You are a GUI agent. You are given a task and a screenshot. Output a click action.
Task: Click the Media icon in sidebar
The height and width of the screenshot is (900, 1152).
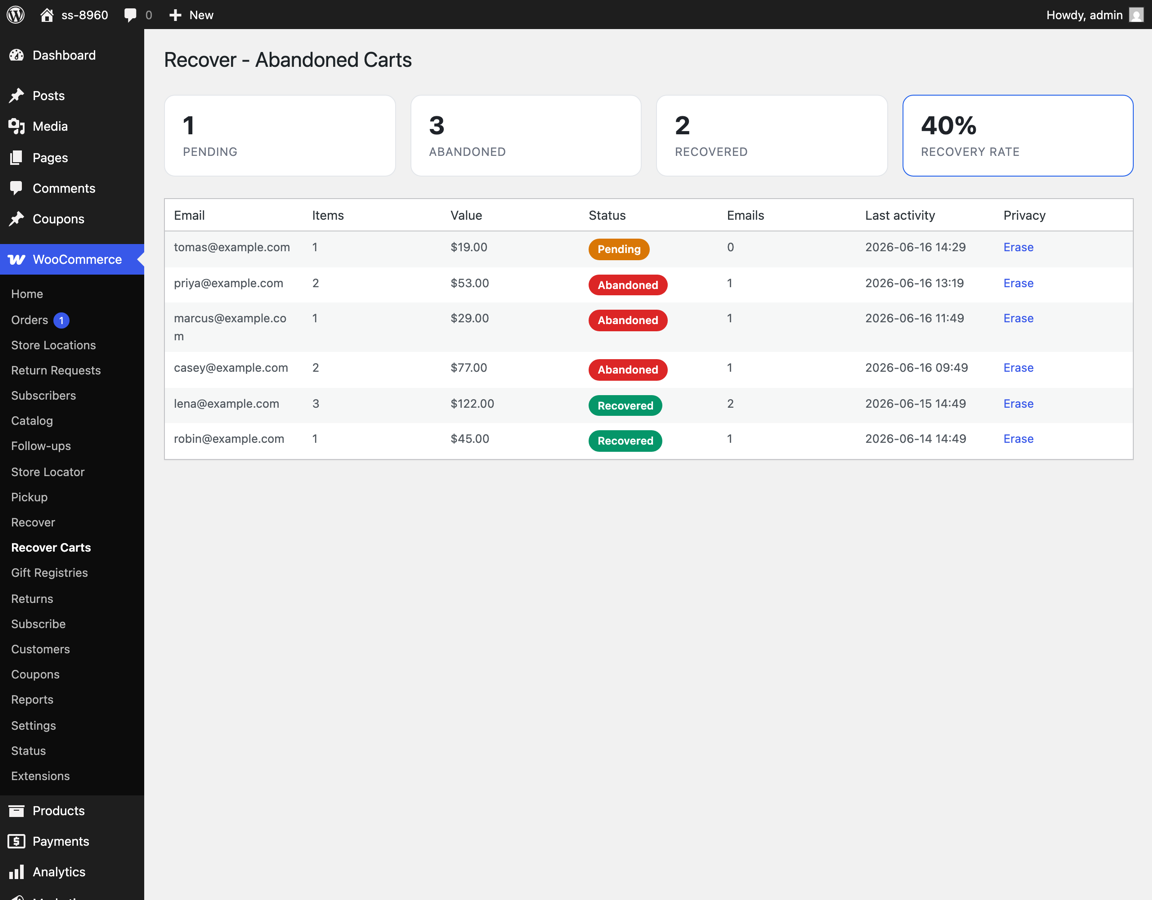[16, 126]
